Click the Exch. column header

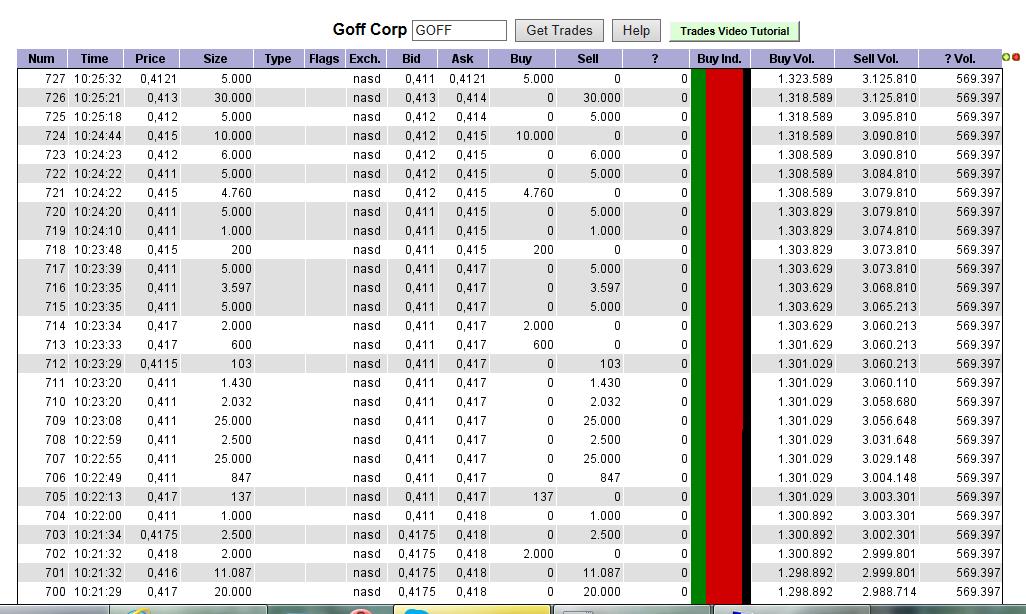click(365, 58)
